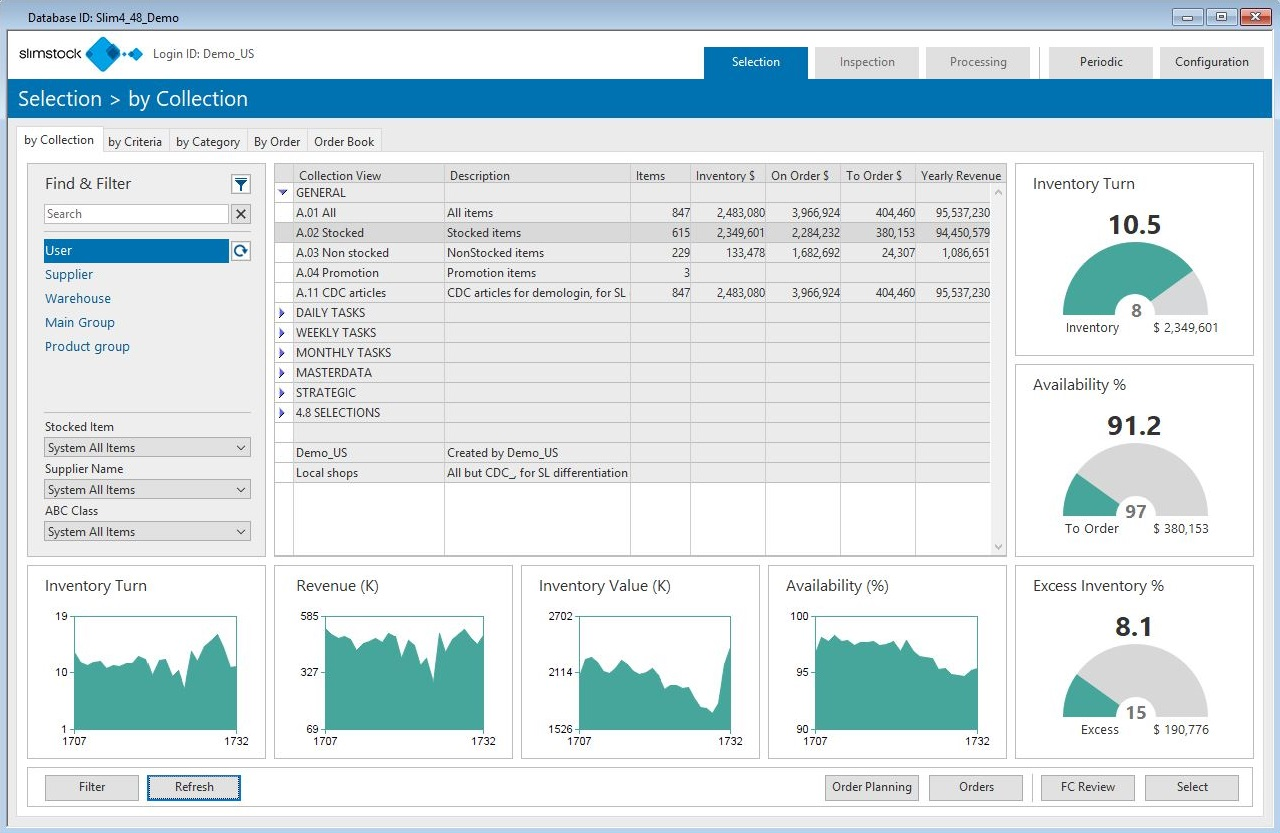This screenshot has width=1280, height=833.
Task: Select the Supplier filter link
Action: [69, 275]
